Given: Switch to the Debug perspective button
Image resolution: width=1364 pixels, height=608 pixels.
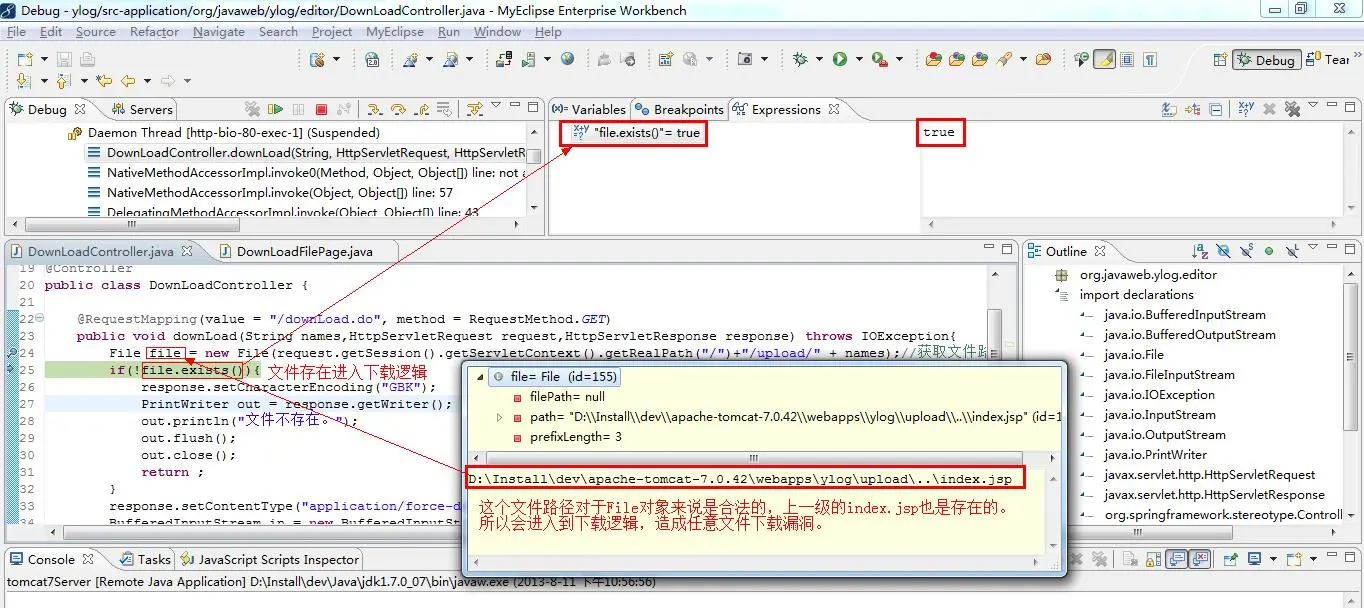Looking at the screenshot, I should click(1267, 60).
